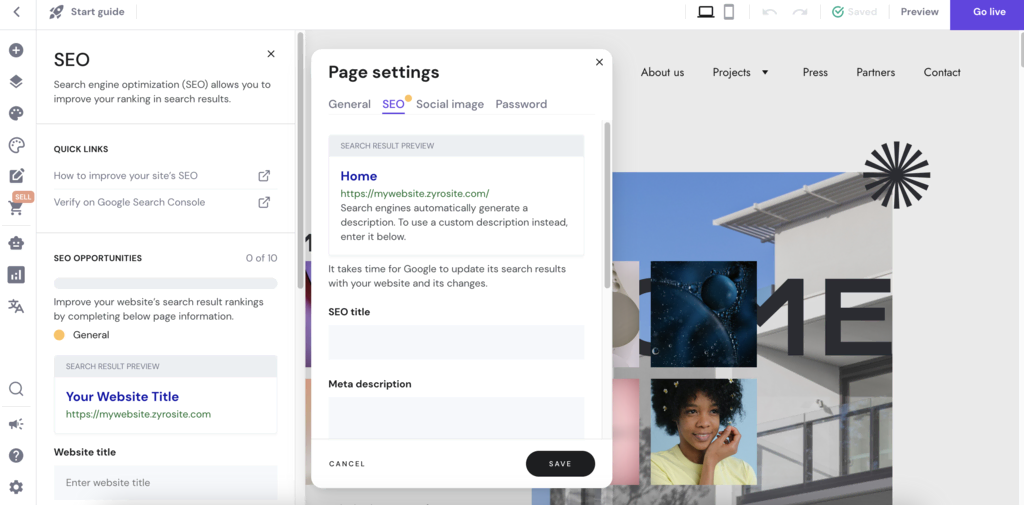The image size is (1024, 505).
Task: Open the Press nav link
Action: click(815, 73)
